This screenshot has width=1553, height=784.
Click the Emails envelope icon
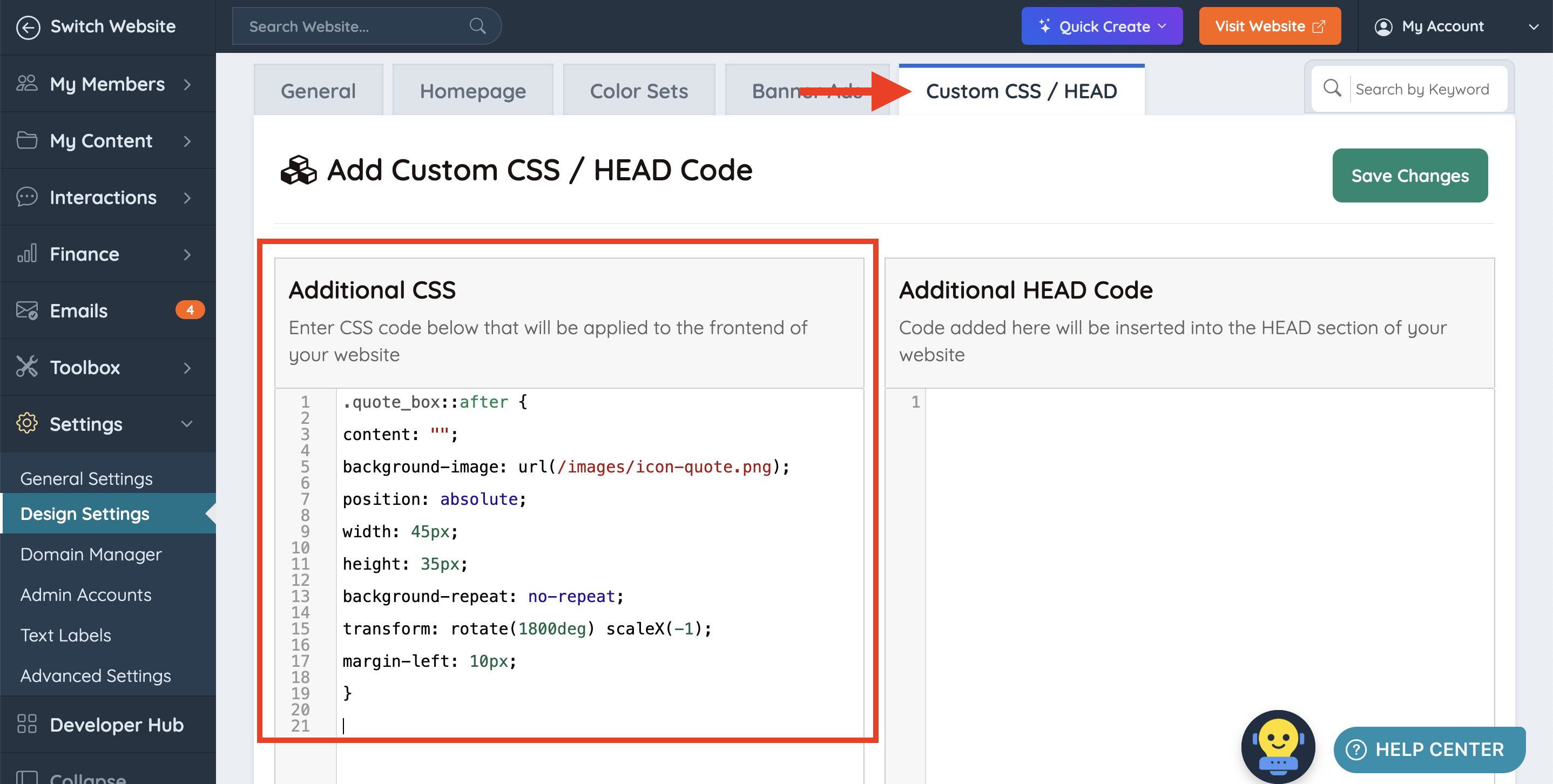click(x=26, y=310)
